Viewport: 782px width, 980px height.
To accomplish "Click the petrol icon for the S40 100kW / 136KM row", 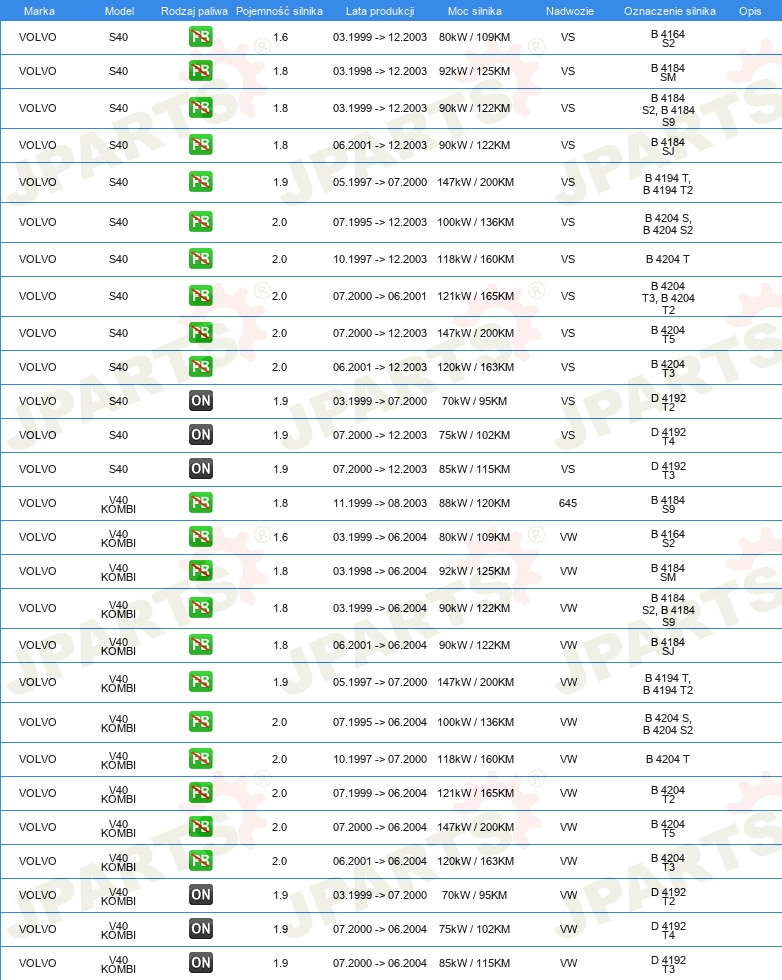I will pos(201,221).
